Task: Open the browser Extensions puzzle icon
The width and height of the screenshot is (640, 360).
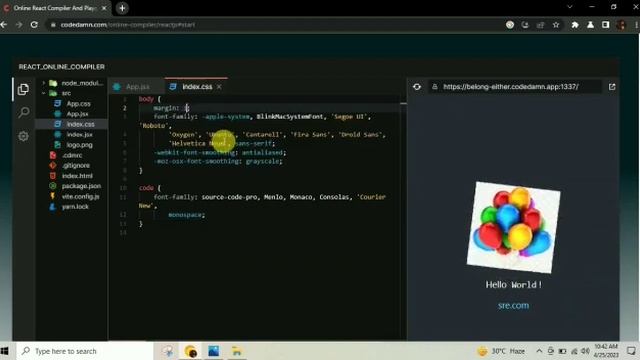Action: [x=575, y=25]
